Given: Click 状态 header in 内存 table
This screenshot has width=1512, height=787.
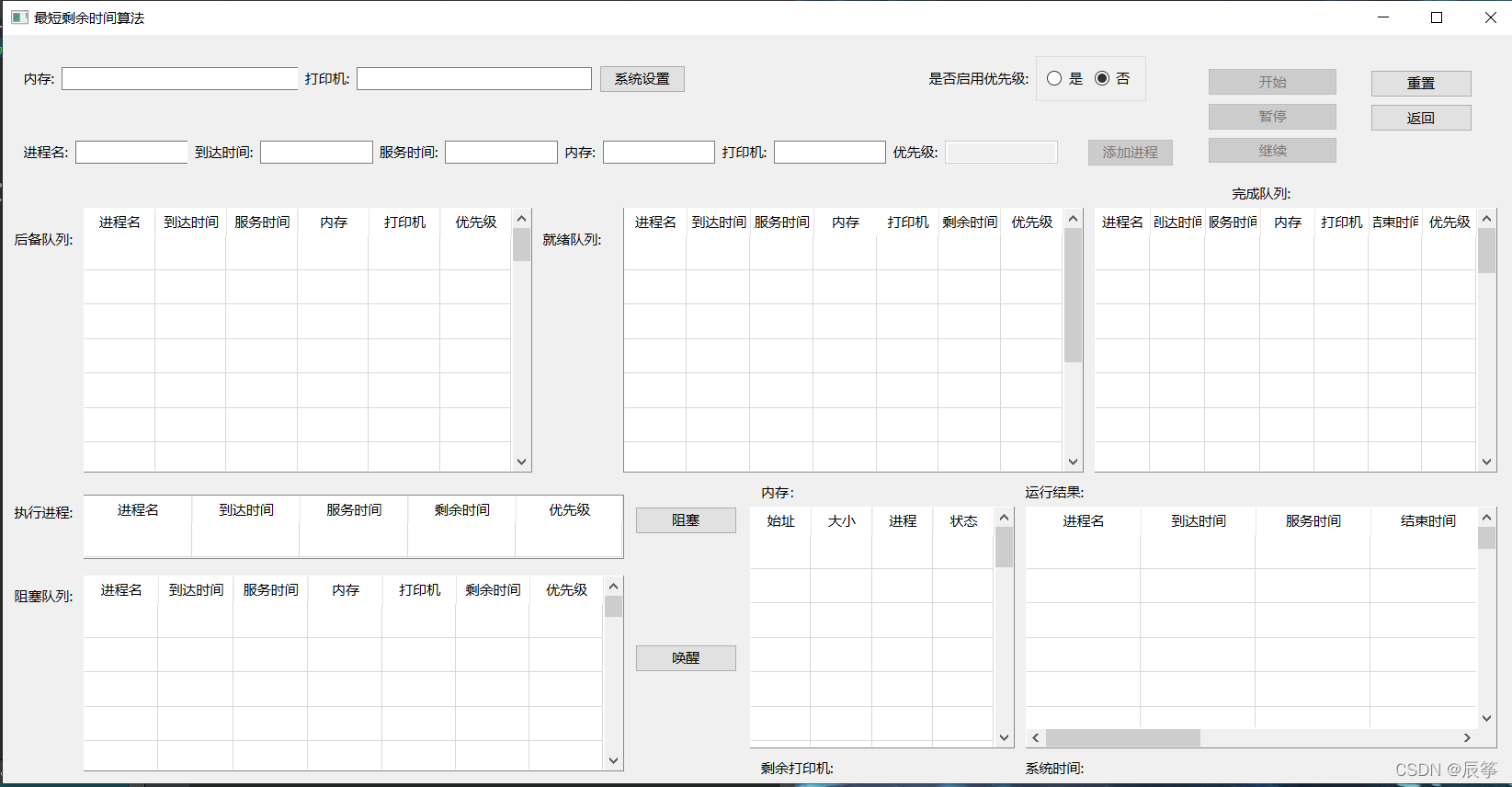Looking at the screenshot, I should click(x=963, y=521).
